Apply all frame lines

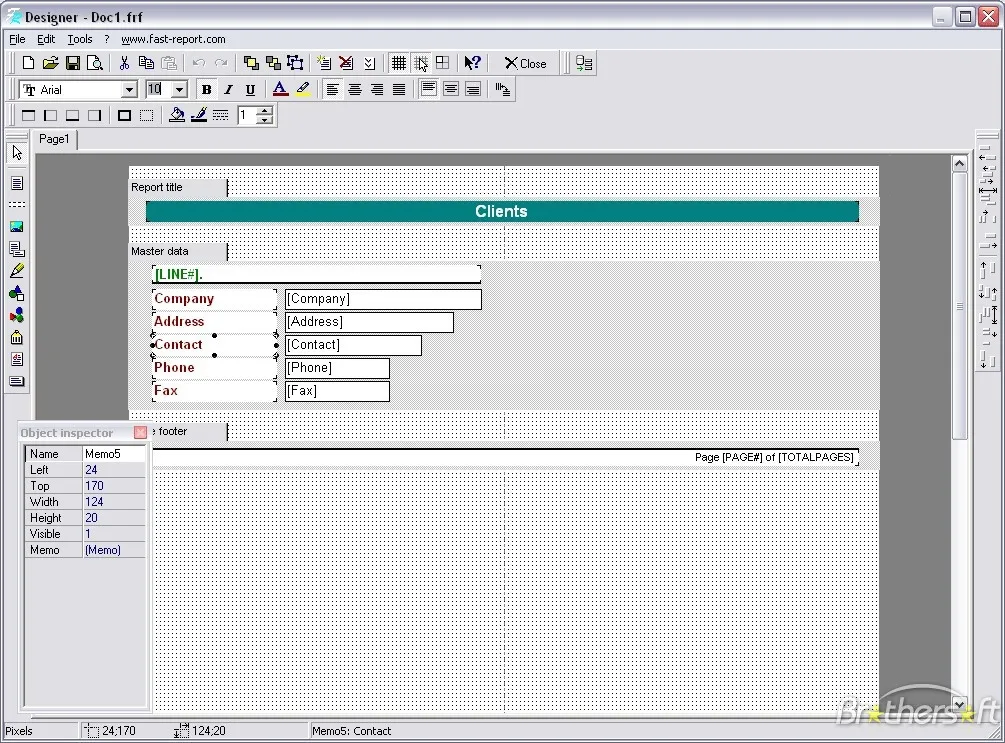pos(124,115)
